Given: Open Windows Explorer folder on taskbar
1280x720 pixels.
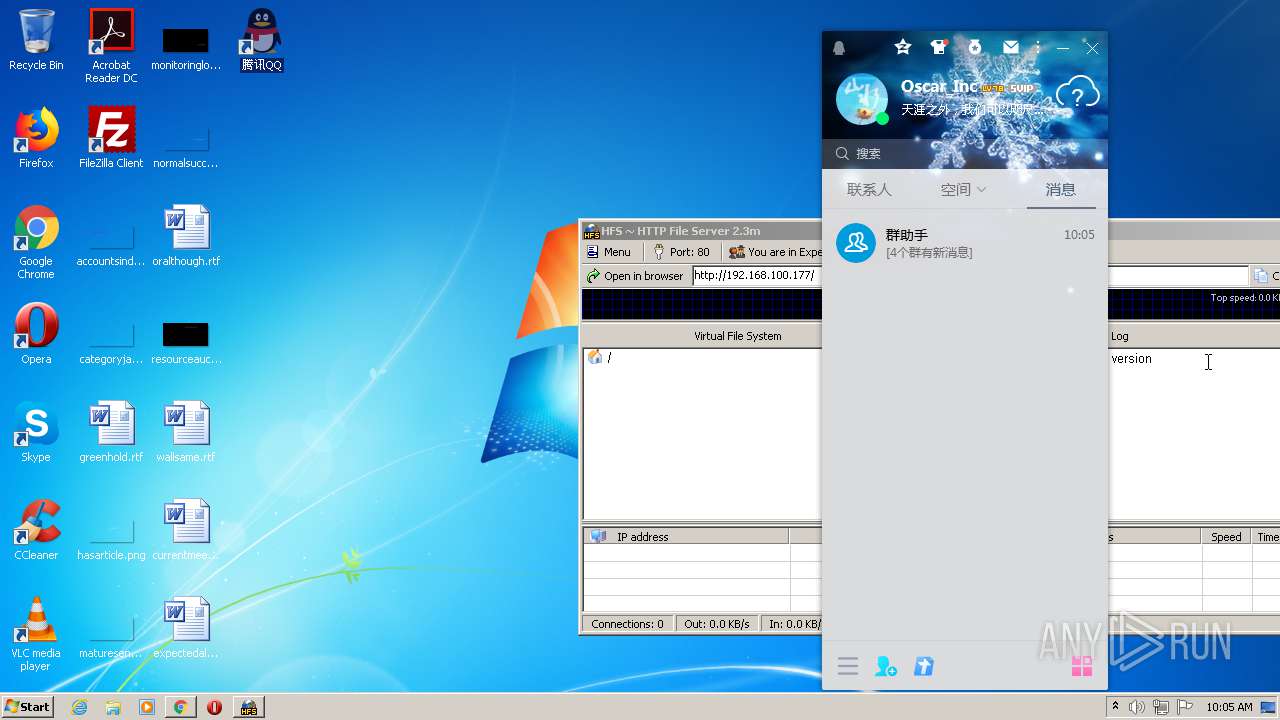Looking at the screenshot, I should pyautogui.click(x=113, y=707).
